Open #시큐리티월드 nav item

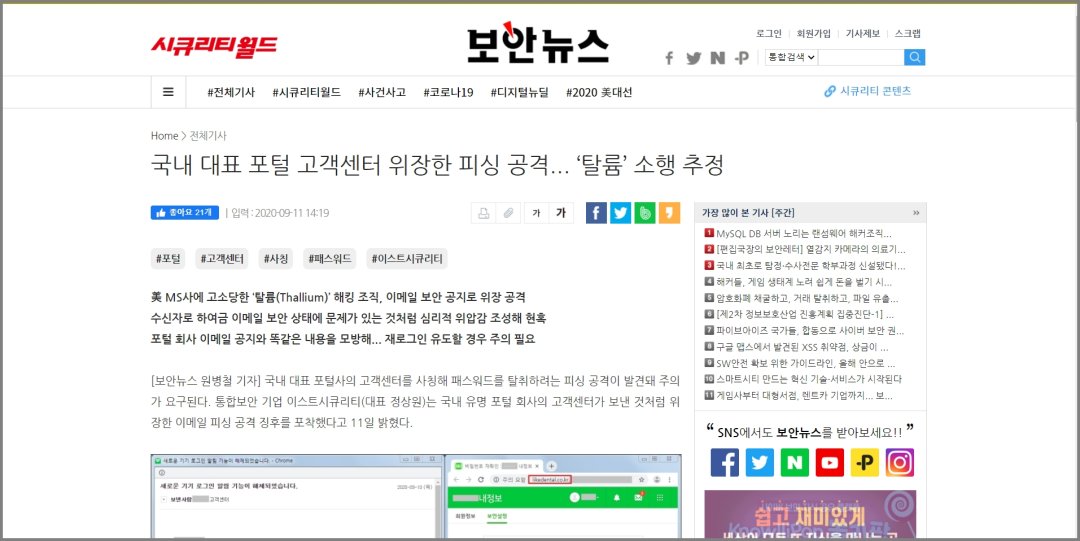307,92
